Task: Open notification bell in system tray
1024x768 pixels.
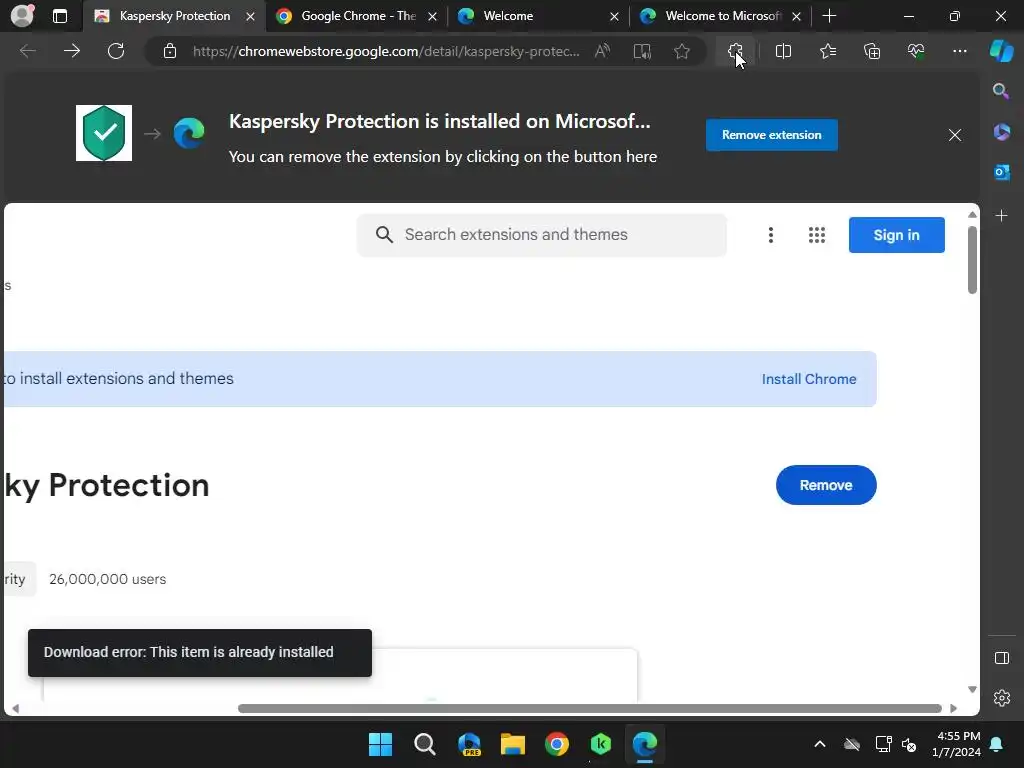Action: (997, 744)
